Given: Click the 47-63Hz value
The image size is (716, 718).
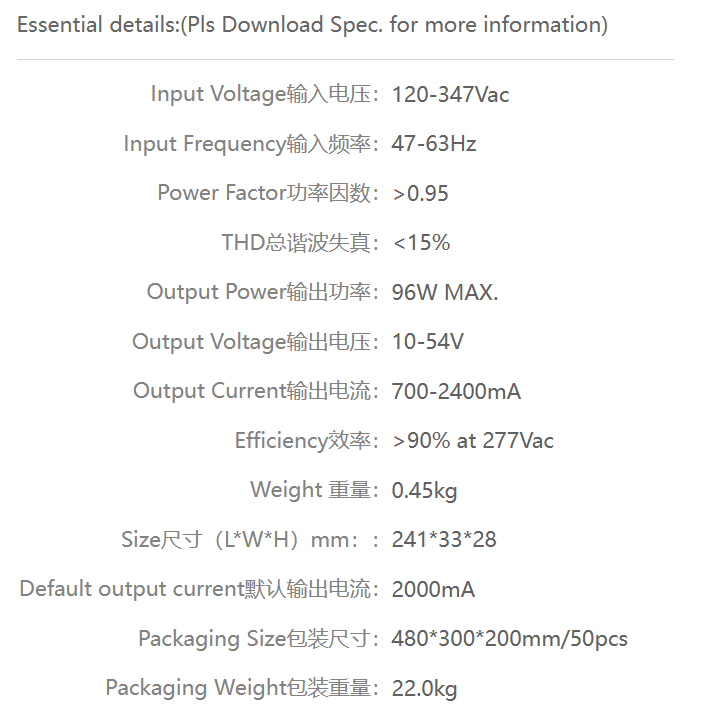Looking at the screenshot, I should pos(434,144).
